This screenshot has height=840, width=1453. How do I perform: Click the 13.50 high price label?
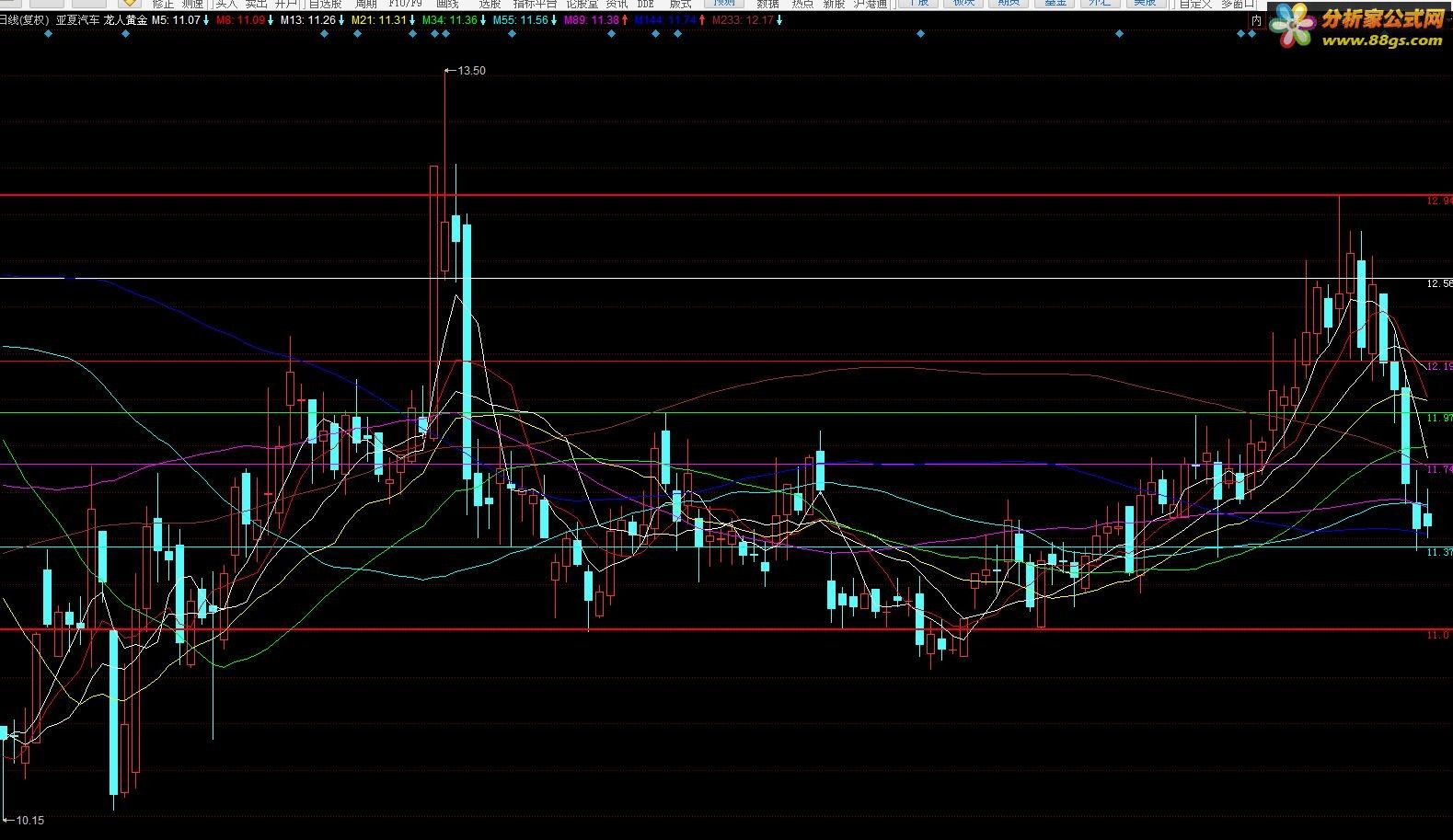tap(471, 71)
